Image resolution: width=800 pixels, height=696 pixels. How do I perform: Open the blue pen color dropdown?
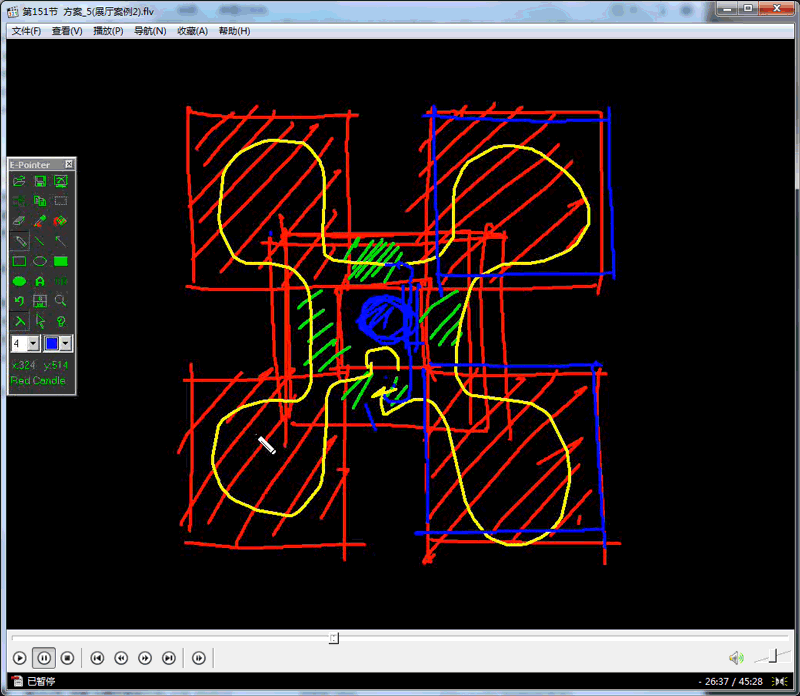(x=66, y=343)
